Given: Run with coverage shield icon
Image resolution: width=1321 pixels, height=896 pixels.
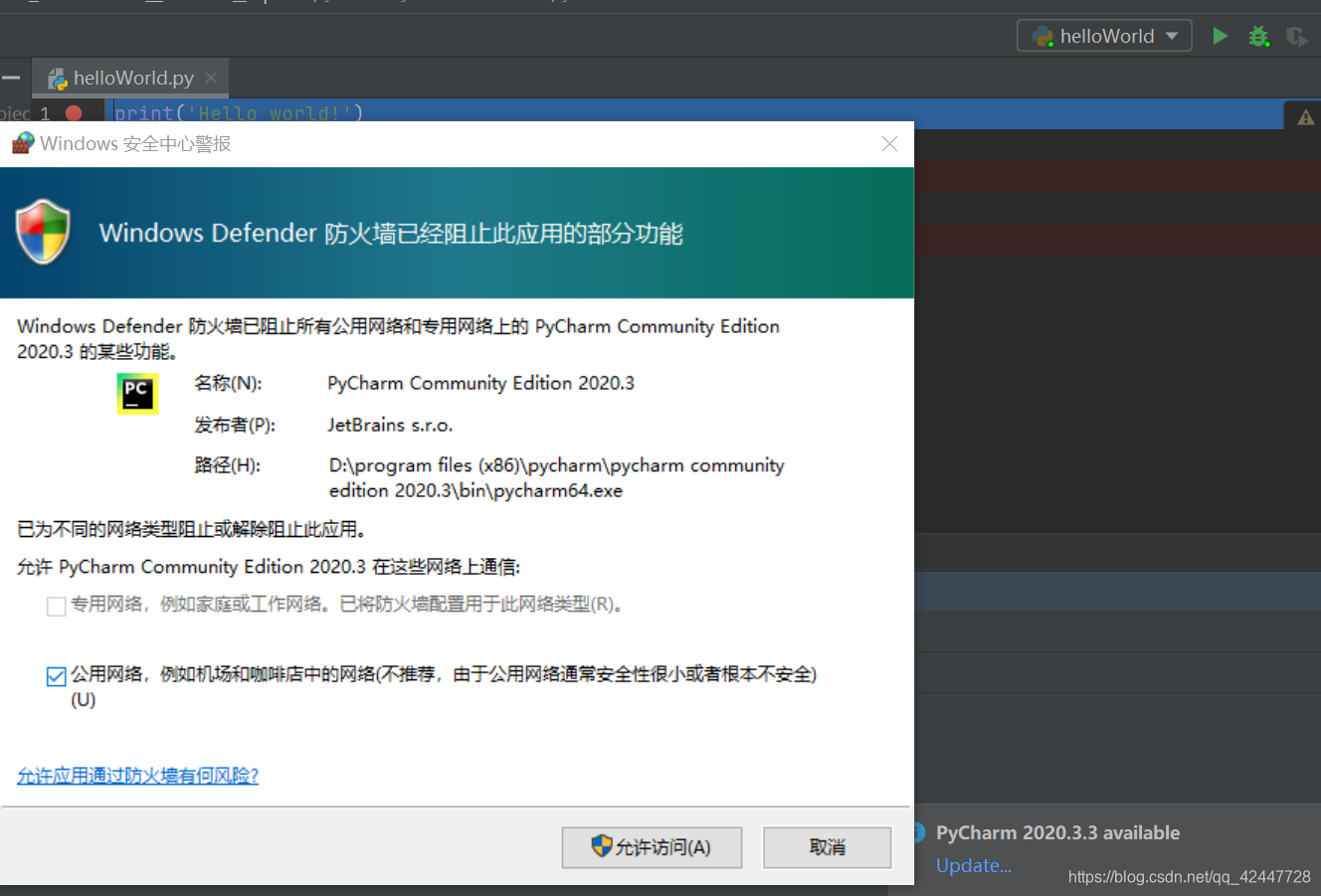Looking at the screenshot, I should click(1296, 37).
